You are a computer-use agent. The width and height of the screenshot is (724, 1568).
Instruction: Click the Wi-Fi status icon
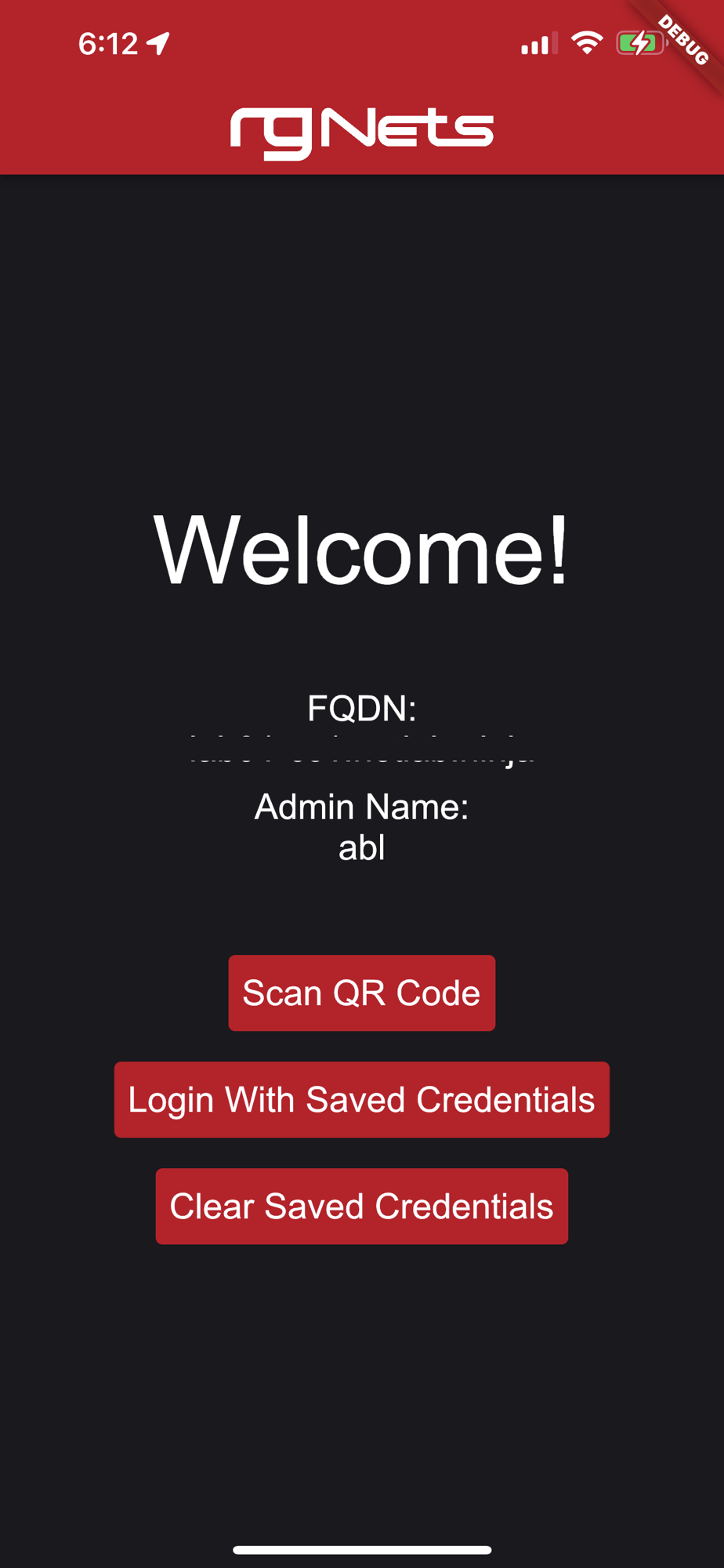pos(586,42)
